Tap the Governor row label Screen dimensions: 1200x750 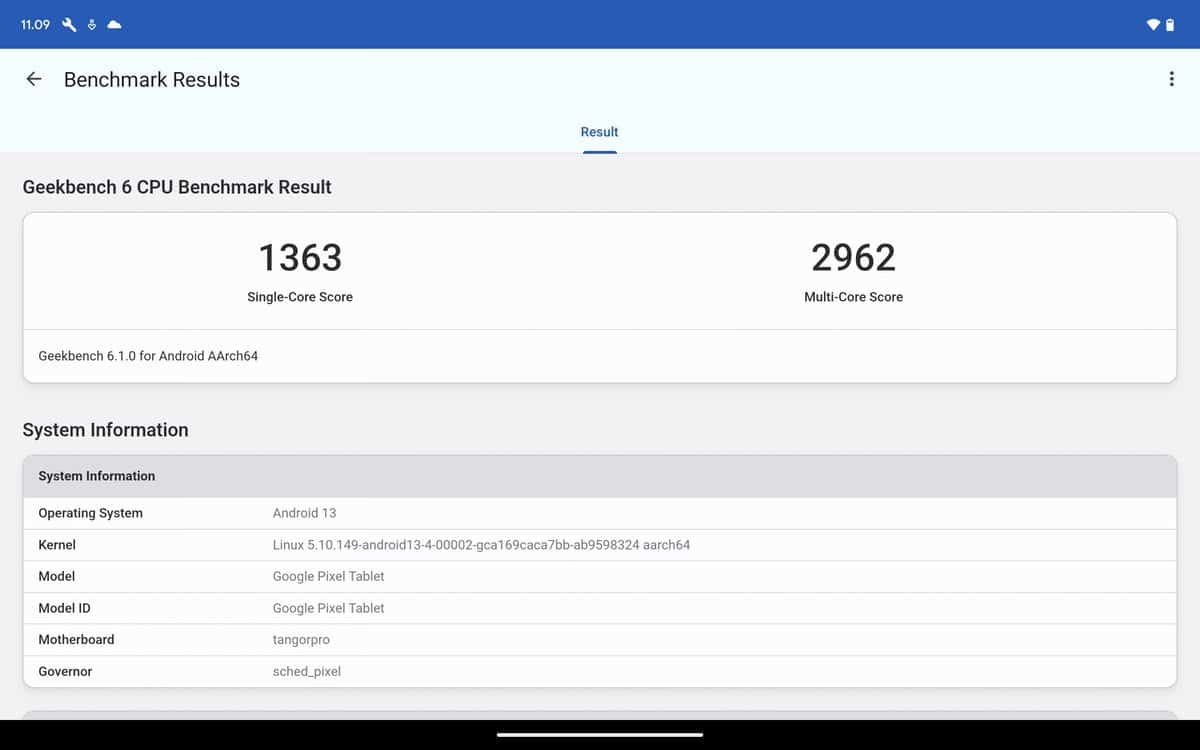point(65,672)
